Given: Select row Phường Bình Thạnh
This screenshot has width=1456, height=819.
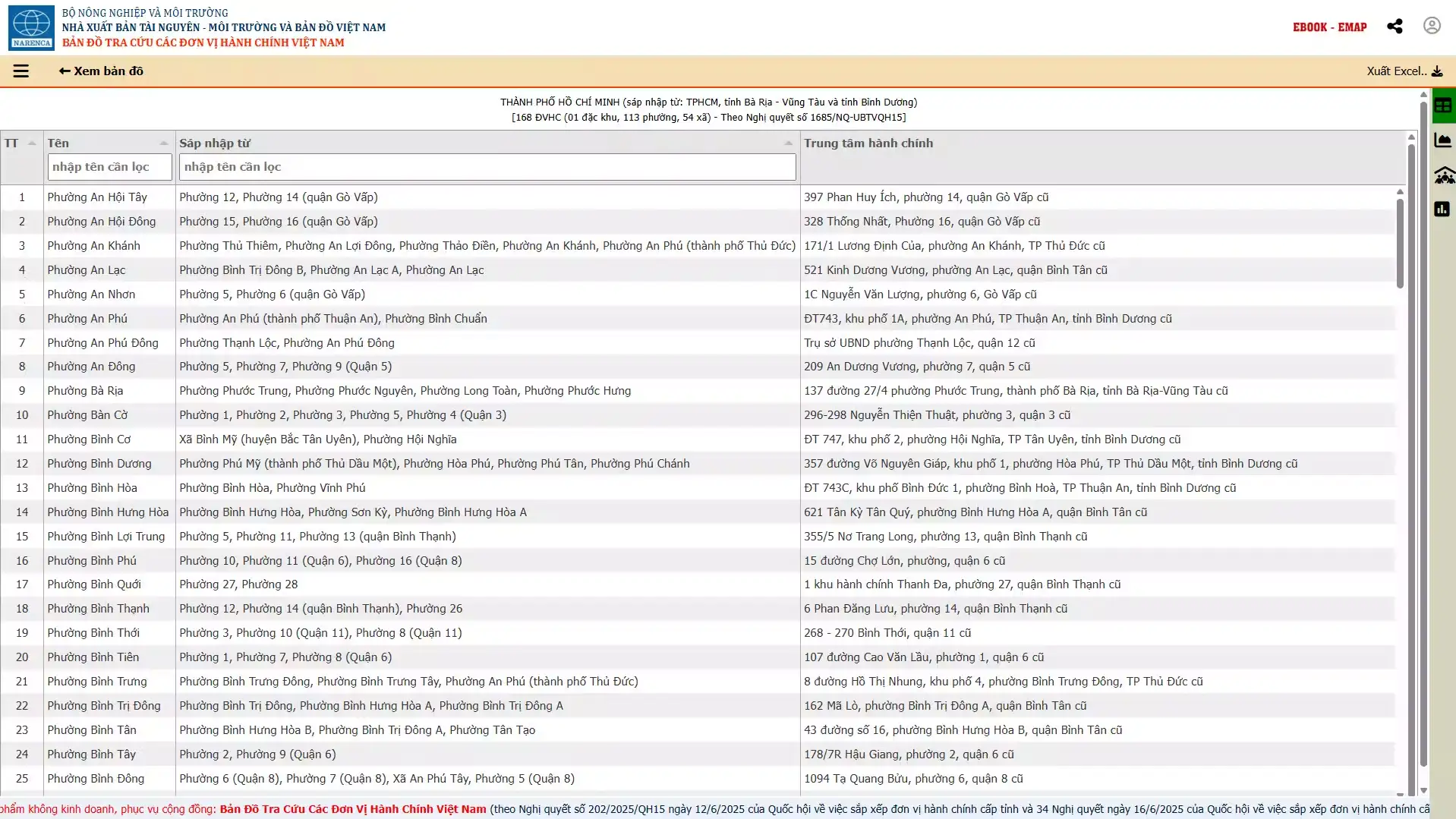Looking at the screenshot, I should pyautogui.click(x=698, y=609).
